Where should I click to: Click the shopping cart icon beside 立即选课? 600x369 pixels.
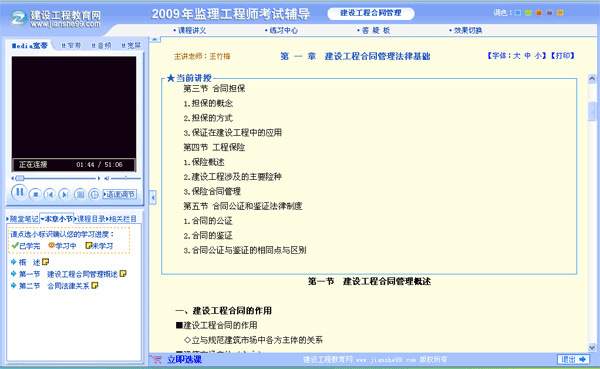[156, 359]
